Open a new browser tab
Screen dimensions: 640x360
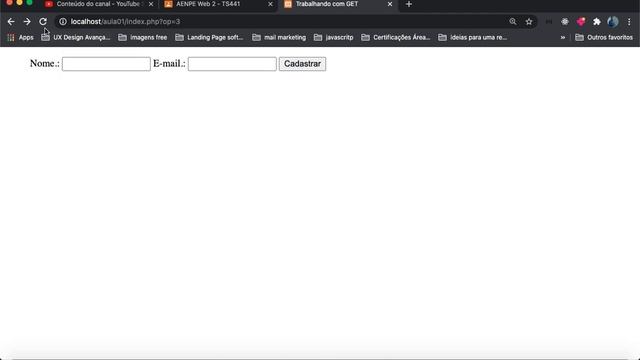pyautogui.click(x=409, y=4)
